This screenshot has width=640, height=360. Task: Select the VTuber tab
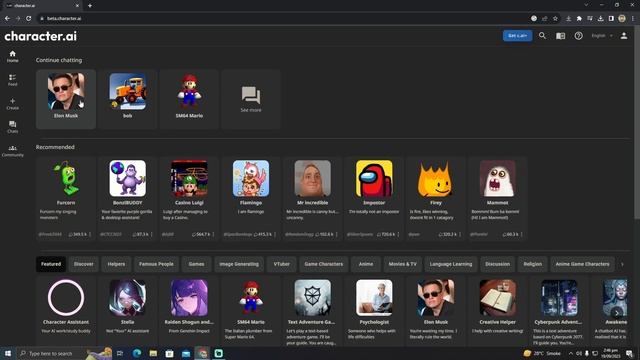(282, 264)
